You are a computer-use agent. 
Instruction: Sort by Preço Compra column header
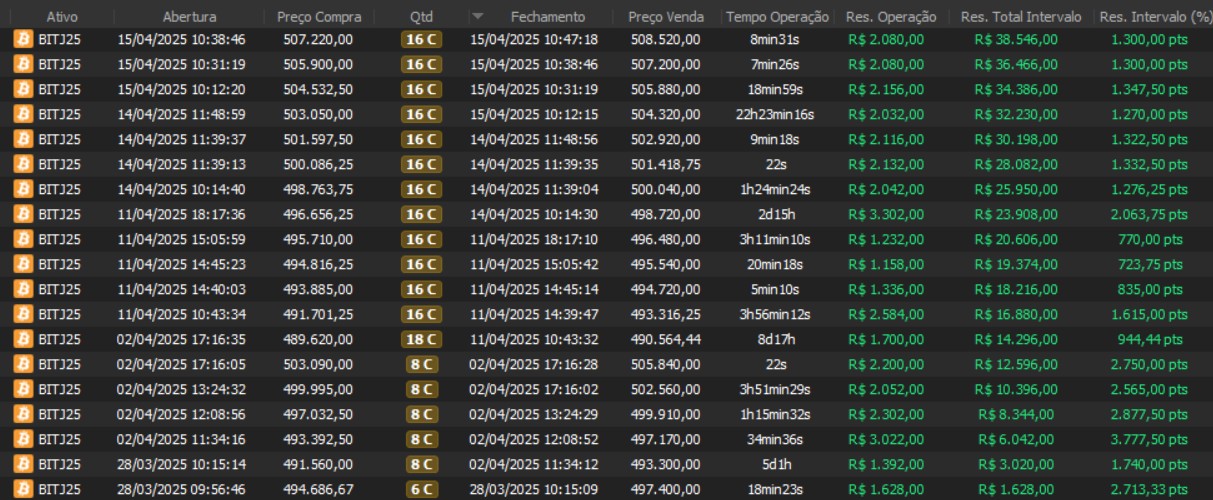click(x=318, y=17)
